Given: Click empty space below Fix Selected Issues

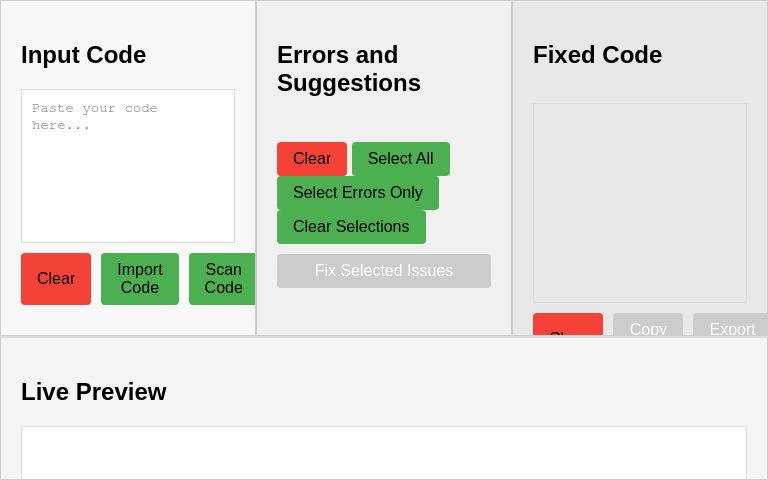Looking at the screenshot, I should point(384,312).
